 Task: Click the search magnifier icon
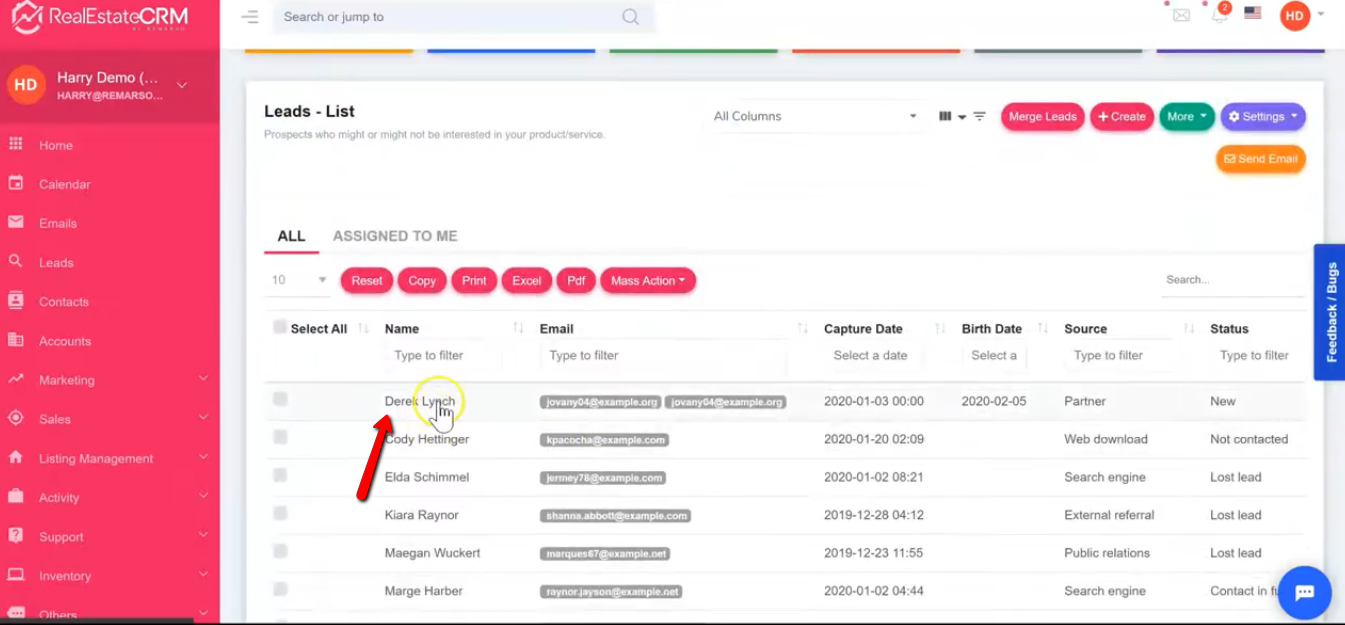630,17
